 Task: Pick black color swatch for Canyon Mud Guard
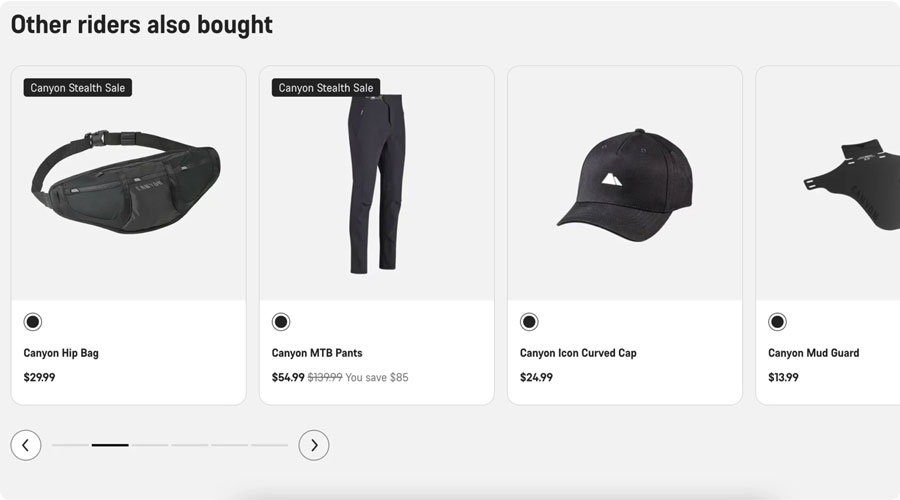click(777, 322)
